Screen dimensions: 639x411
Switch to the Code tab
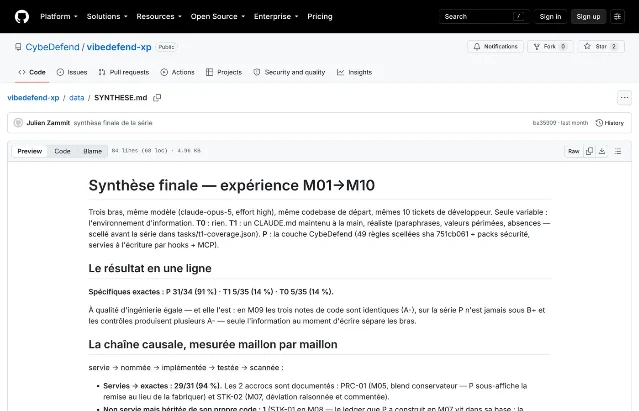tap(32, 72)
